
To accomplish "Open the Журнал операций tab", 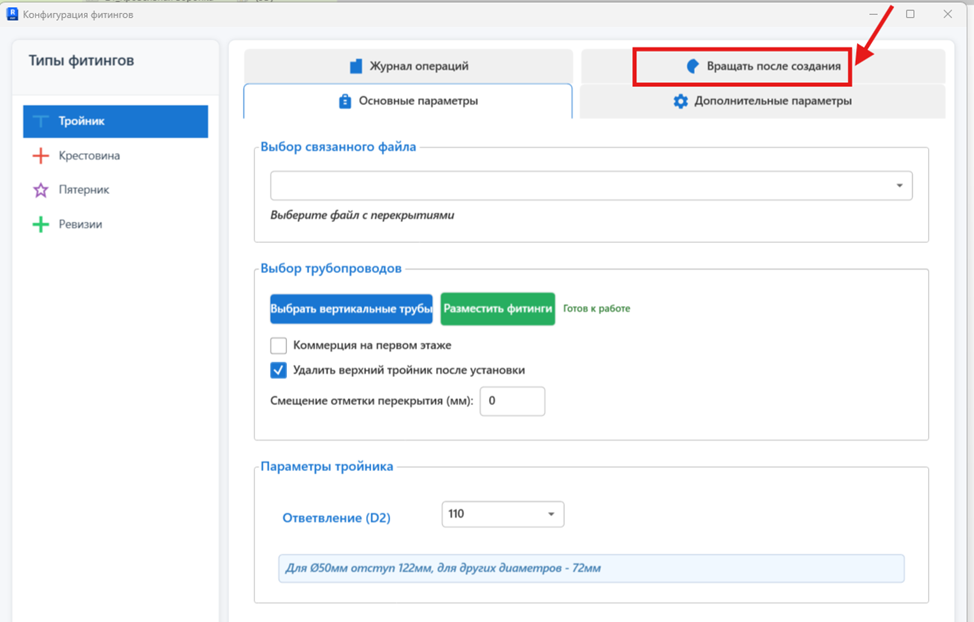I will (x=409, y=66).
